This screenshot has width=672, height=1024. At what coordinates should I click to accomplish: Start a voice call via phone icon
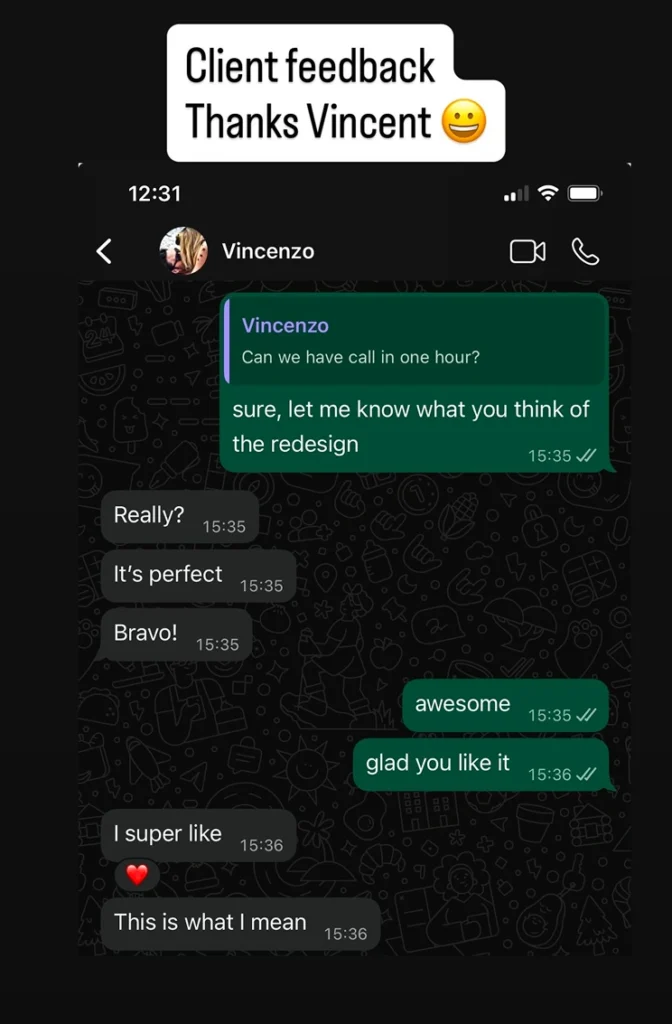pos(585,251)
